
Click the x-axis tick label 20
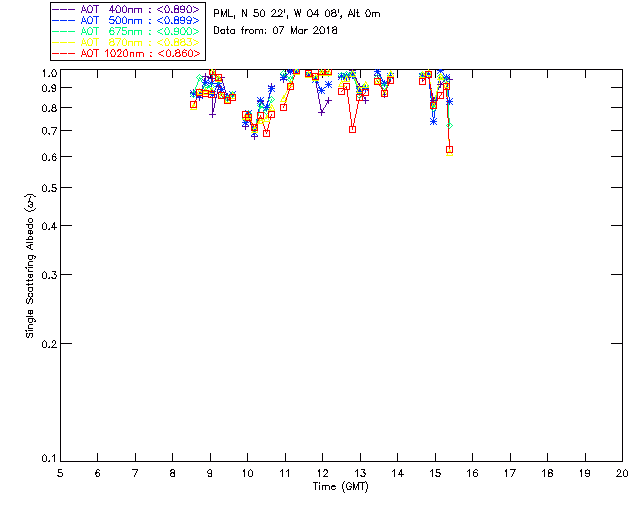tap(622, 472)
